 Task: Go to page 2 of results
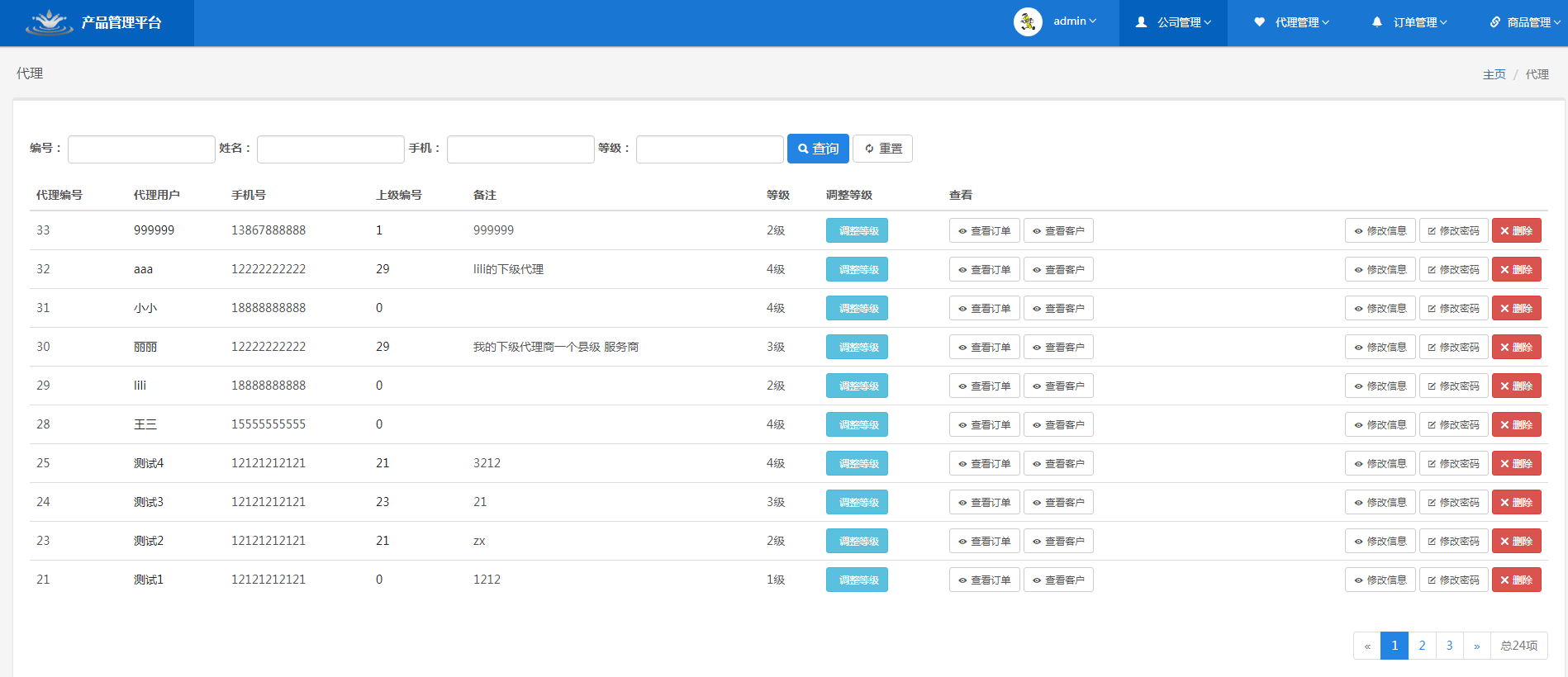[x=1422, y=646]
